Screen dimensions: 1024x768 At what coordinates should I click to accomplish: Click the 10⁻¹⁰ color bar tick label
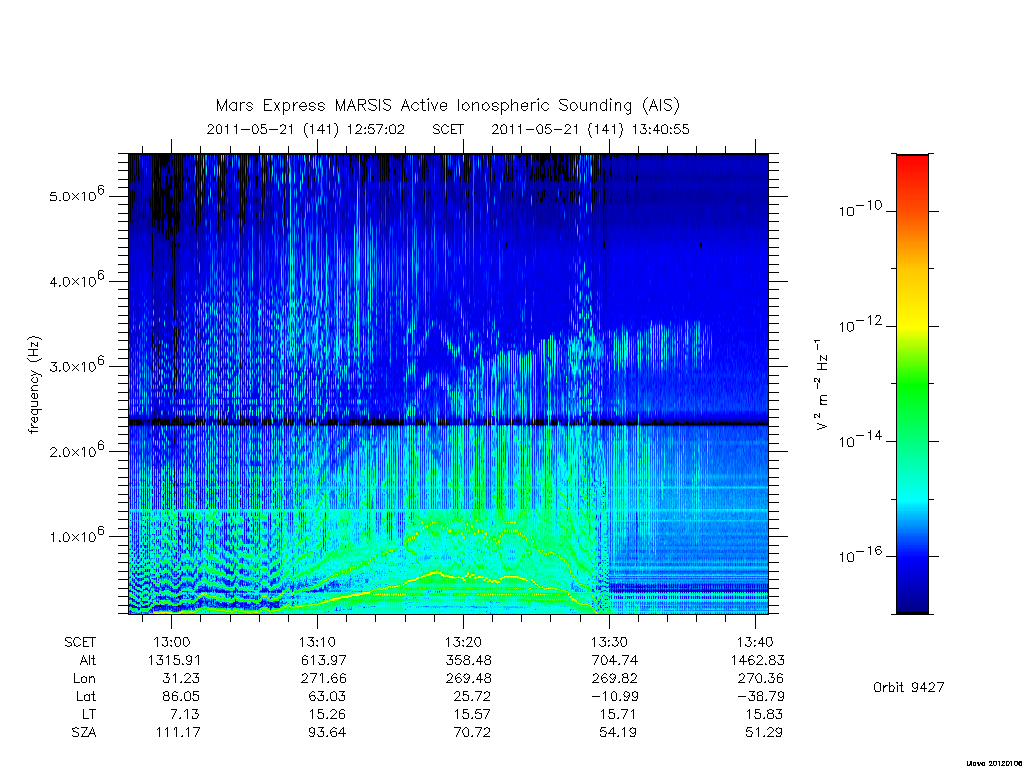[x=860, y=209]
